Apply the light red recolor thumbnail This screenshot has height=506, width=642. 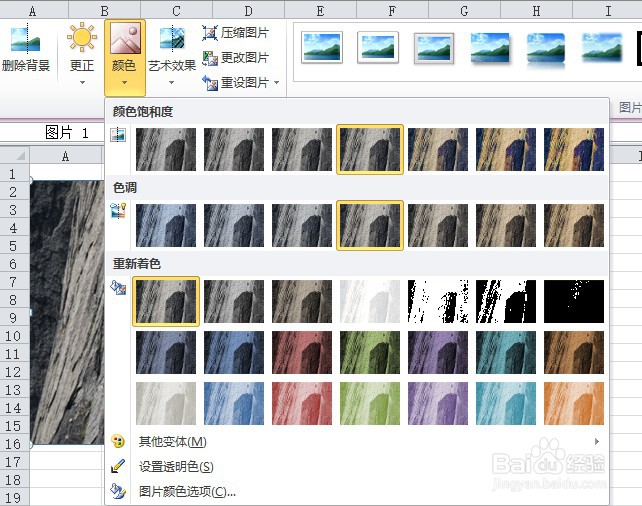[302, 403]
